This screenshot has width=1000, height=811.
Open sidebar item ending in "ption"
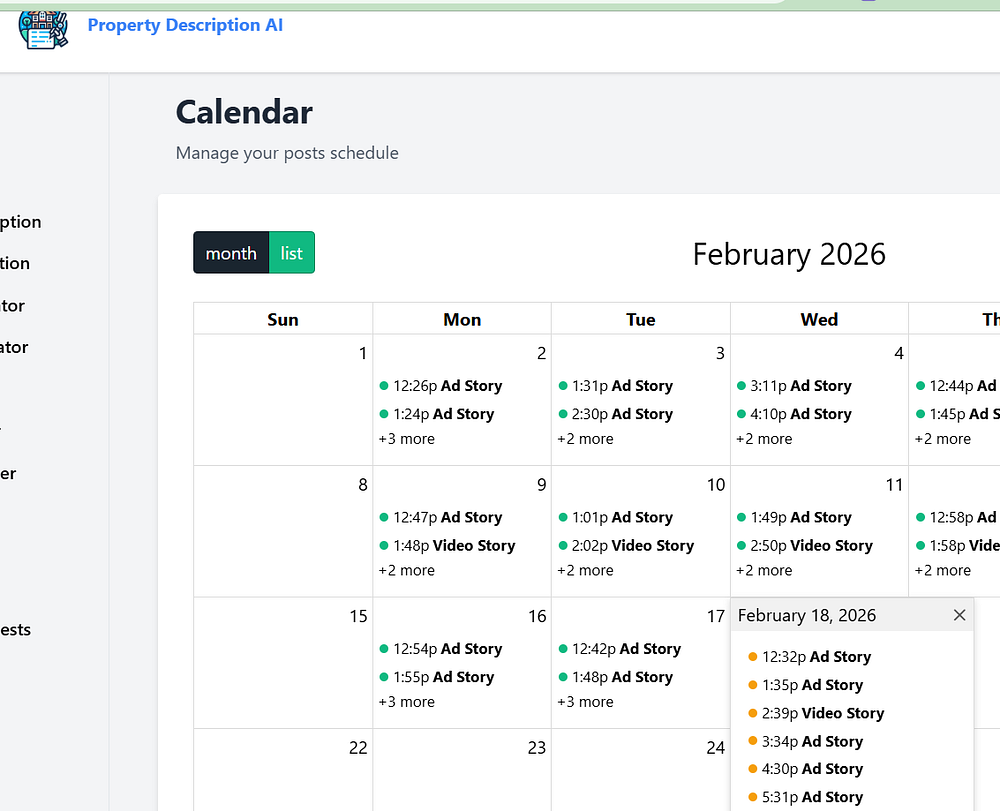[x=20, y=222]
